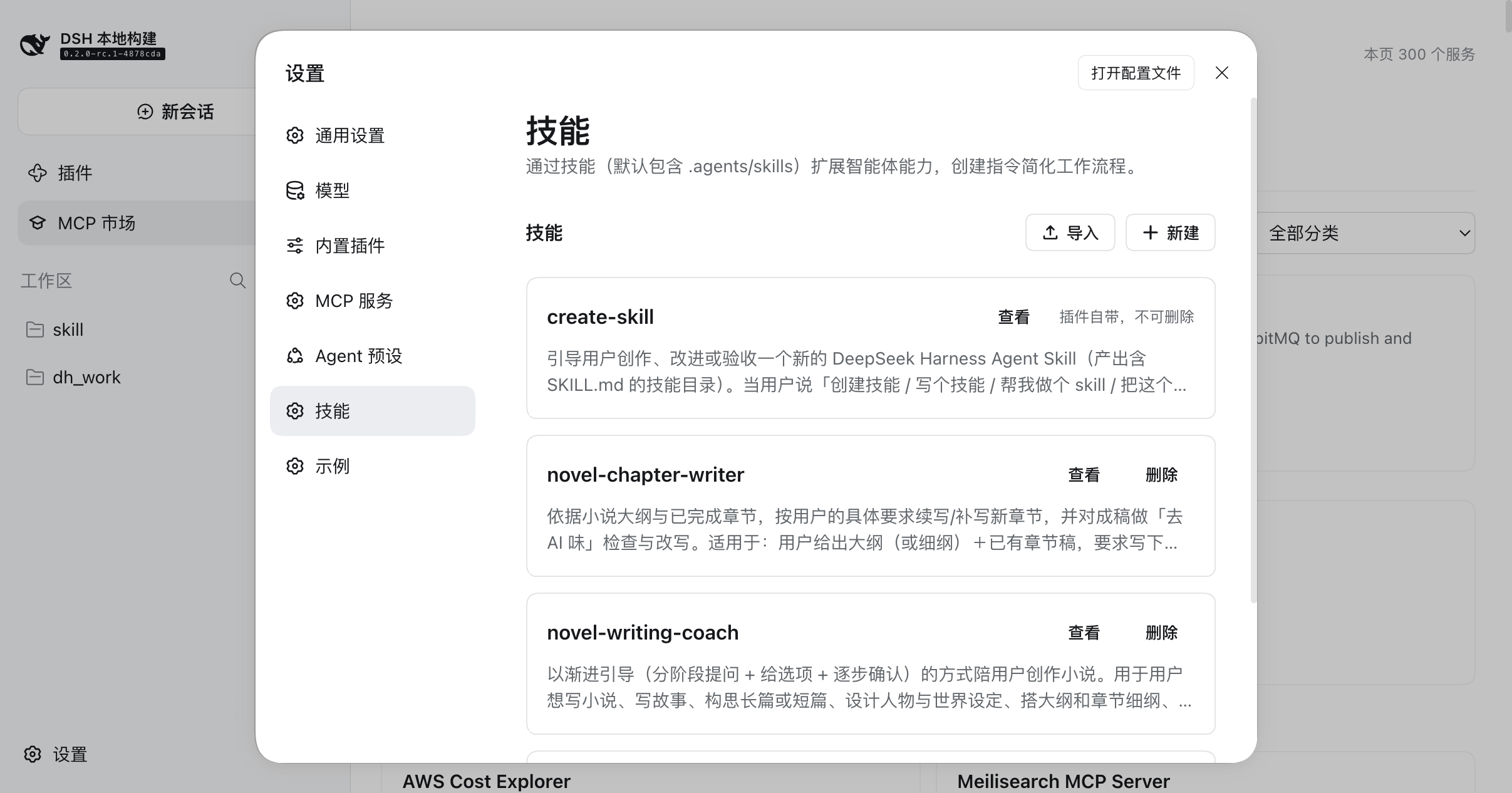Click the search icon next to 工作区
Viewport: 1512px width, 793px height.
coord(237,280)
